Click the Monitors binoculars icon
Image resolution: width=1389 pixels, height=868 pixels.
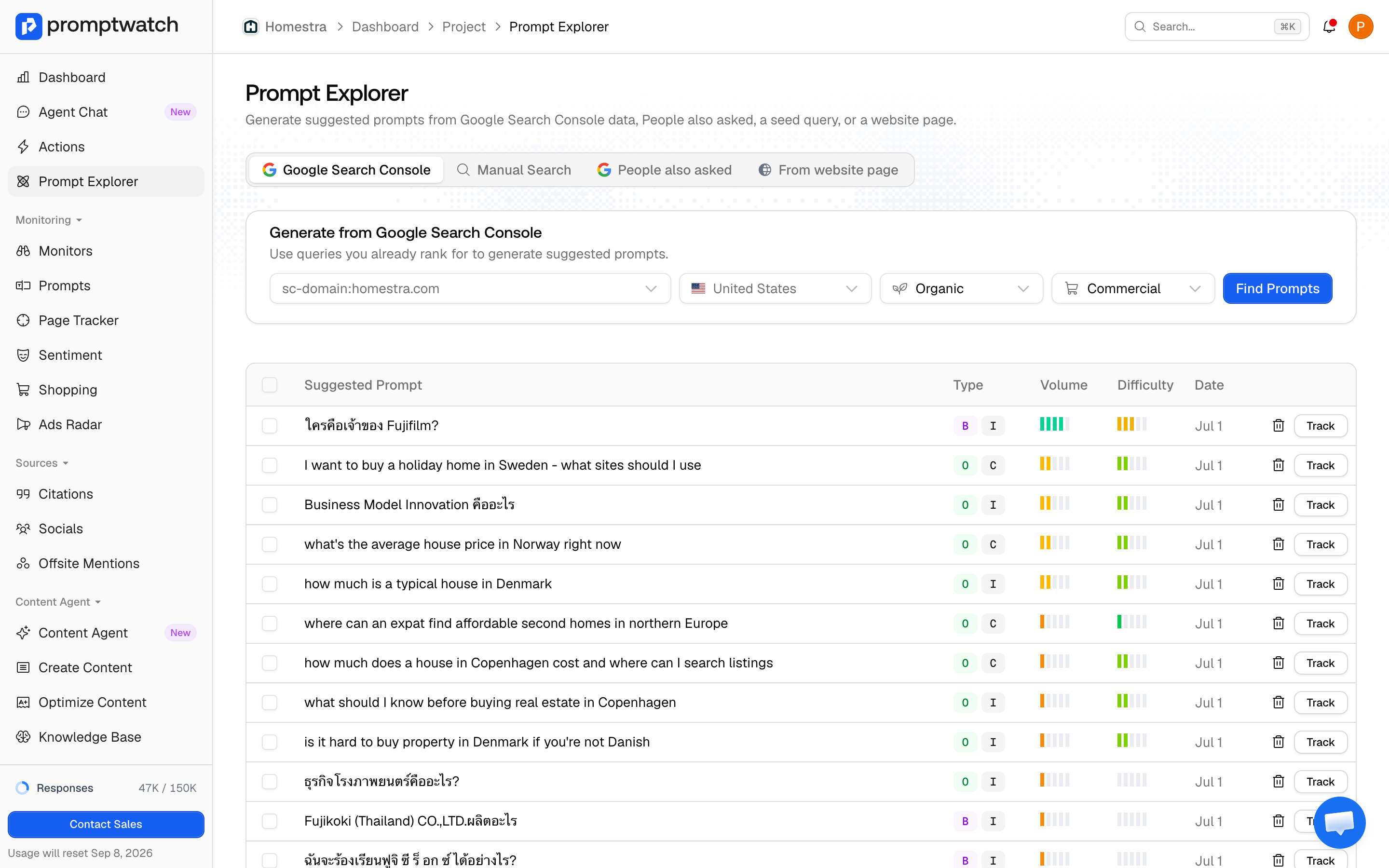pyautogui.click(x=23, y=251)
